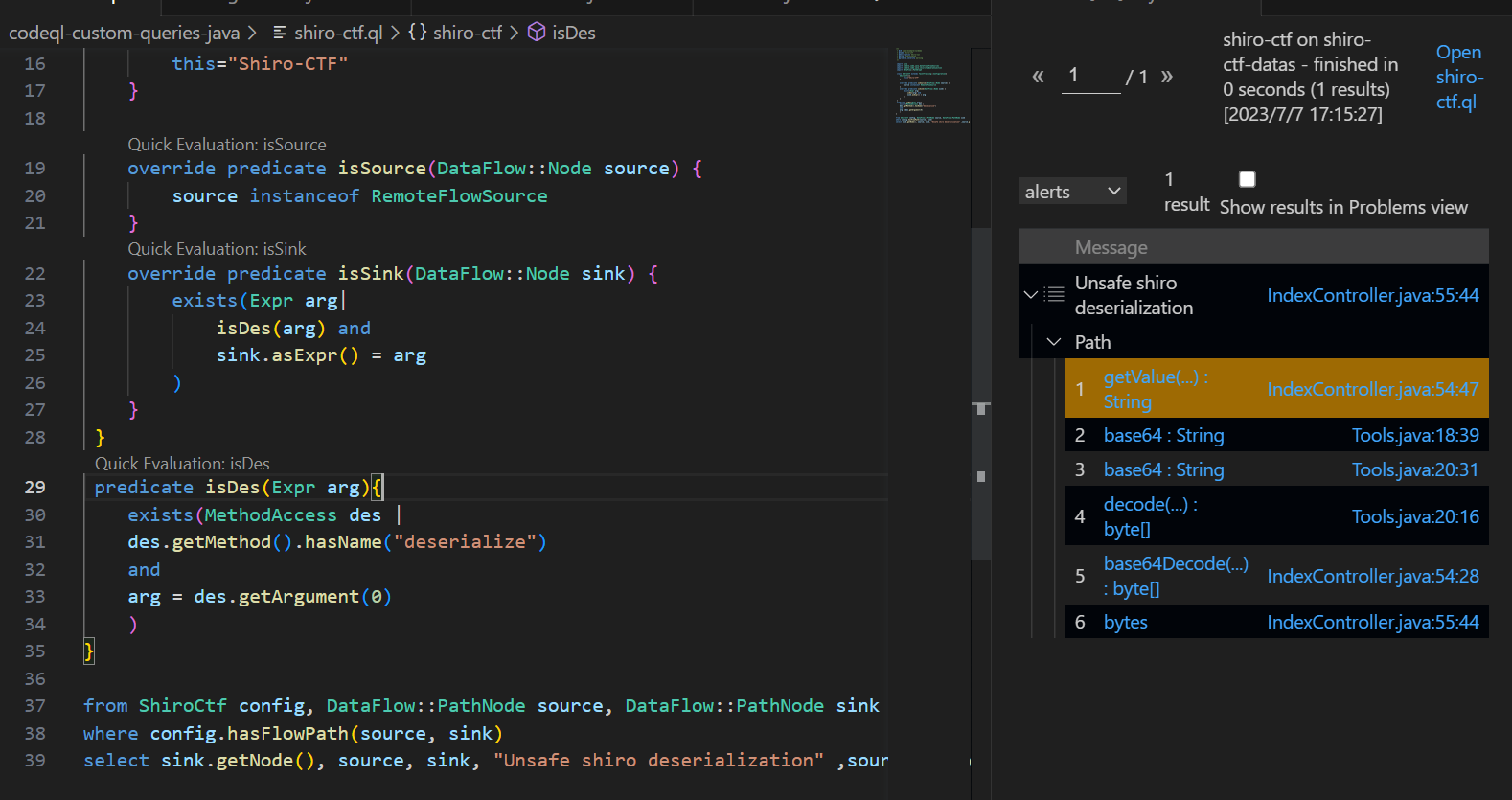
Task: Run Quick Evaluation: isSink code lens
Action: coord(218,249)
